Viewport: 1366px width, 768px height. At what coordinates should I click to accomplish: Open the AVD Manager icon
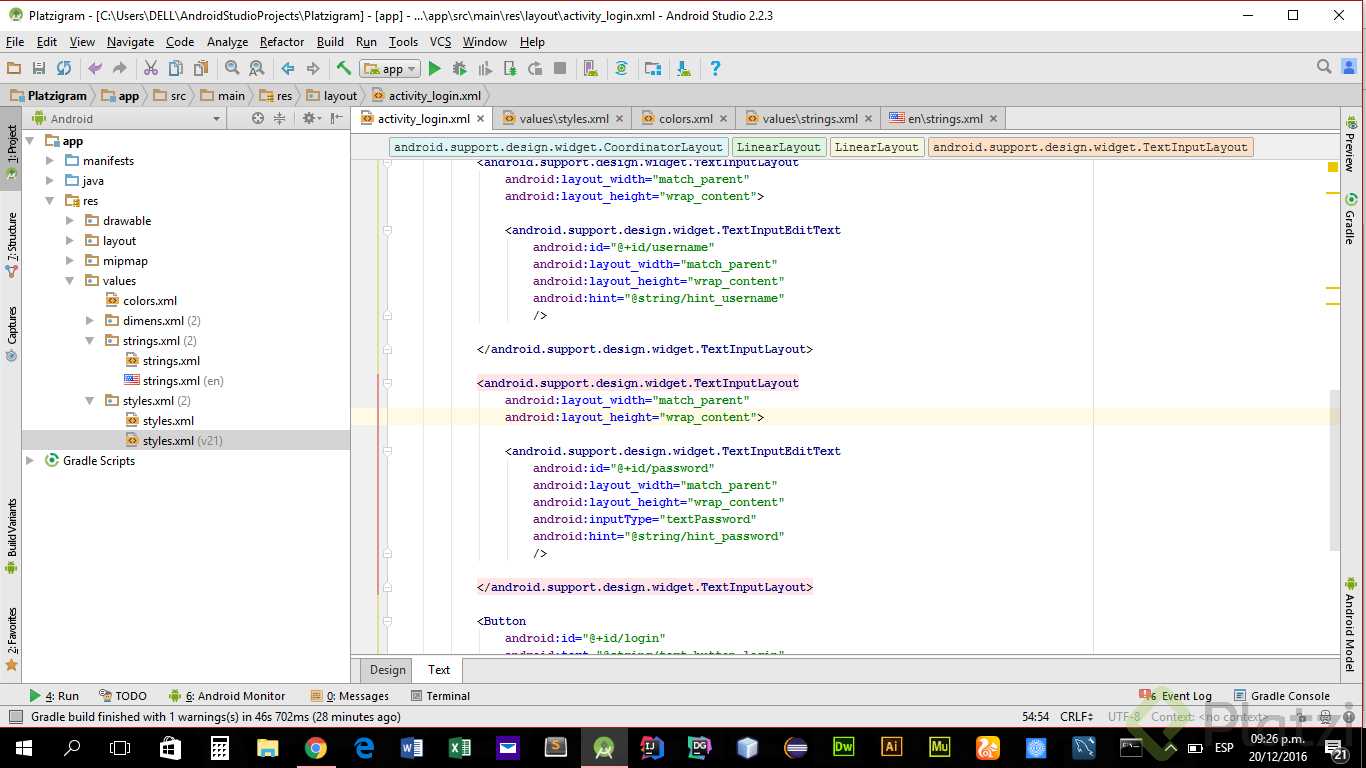591,69
